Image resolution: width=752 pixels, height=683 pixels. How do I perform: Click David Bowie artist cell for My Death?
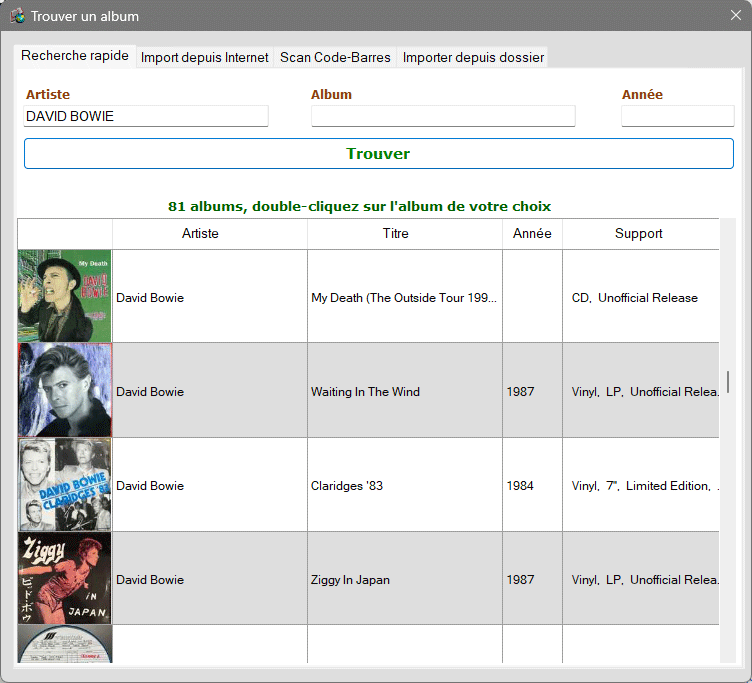coord(210,298)
